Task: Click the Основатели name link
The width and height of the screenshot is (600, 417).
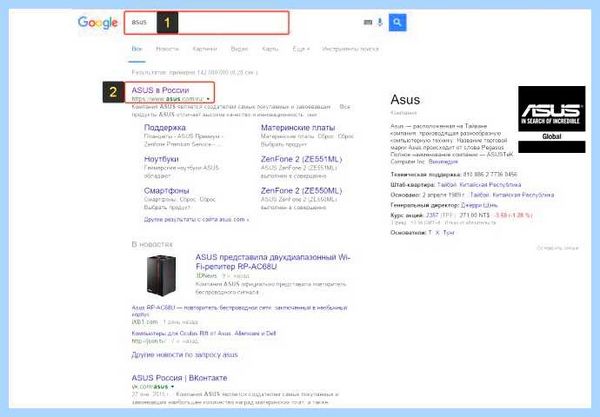Action: 441,232
